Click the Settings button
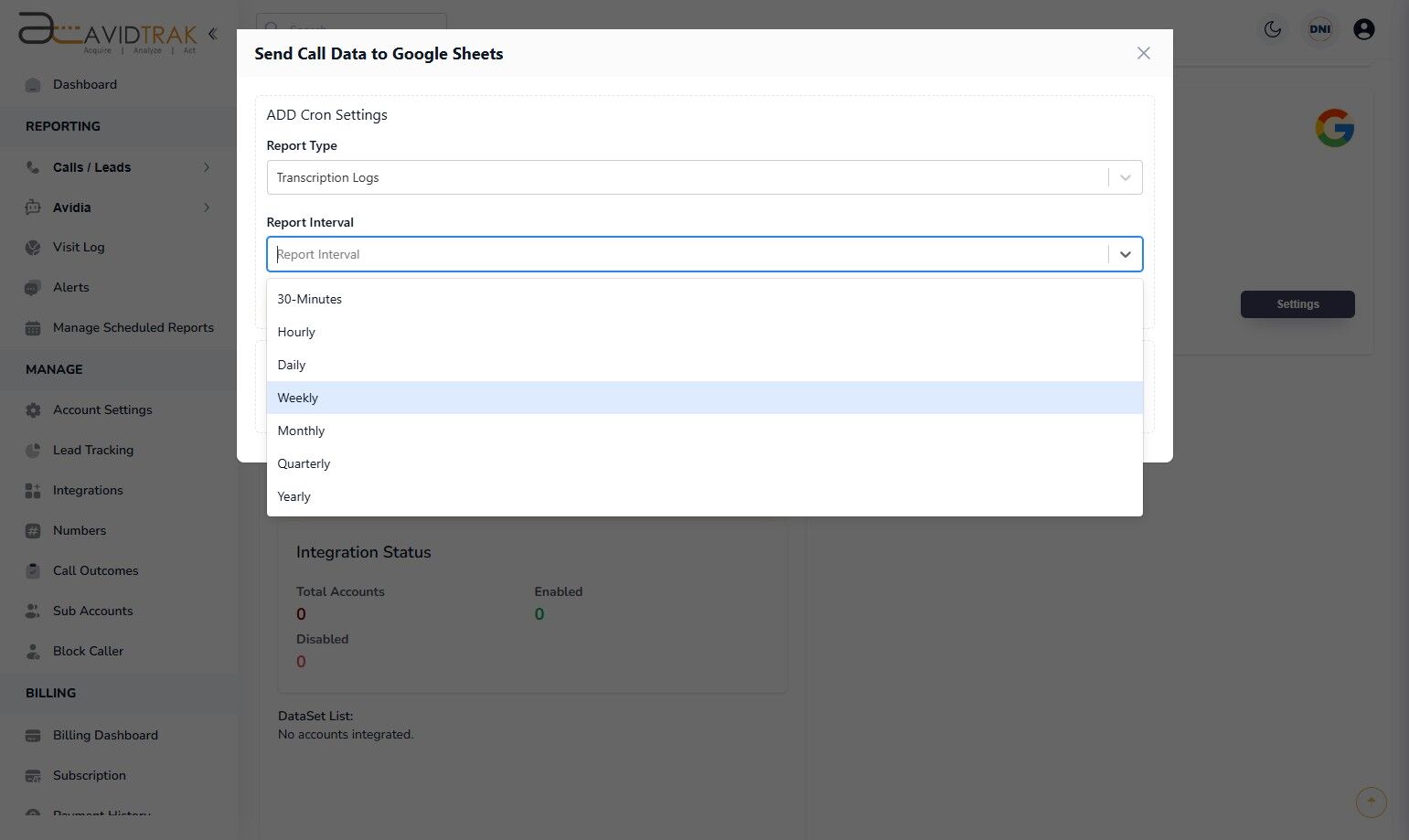The width and height of the screenshot is (1409, 840). 1297,304
